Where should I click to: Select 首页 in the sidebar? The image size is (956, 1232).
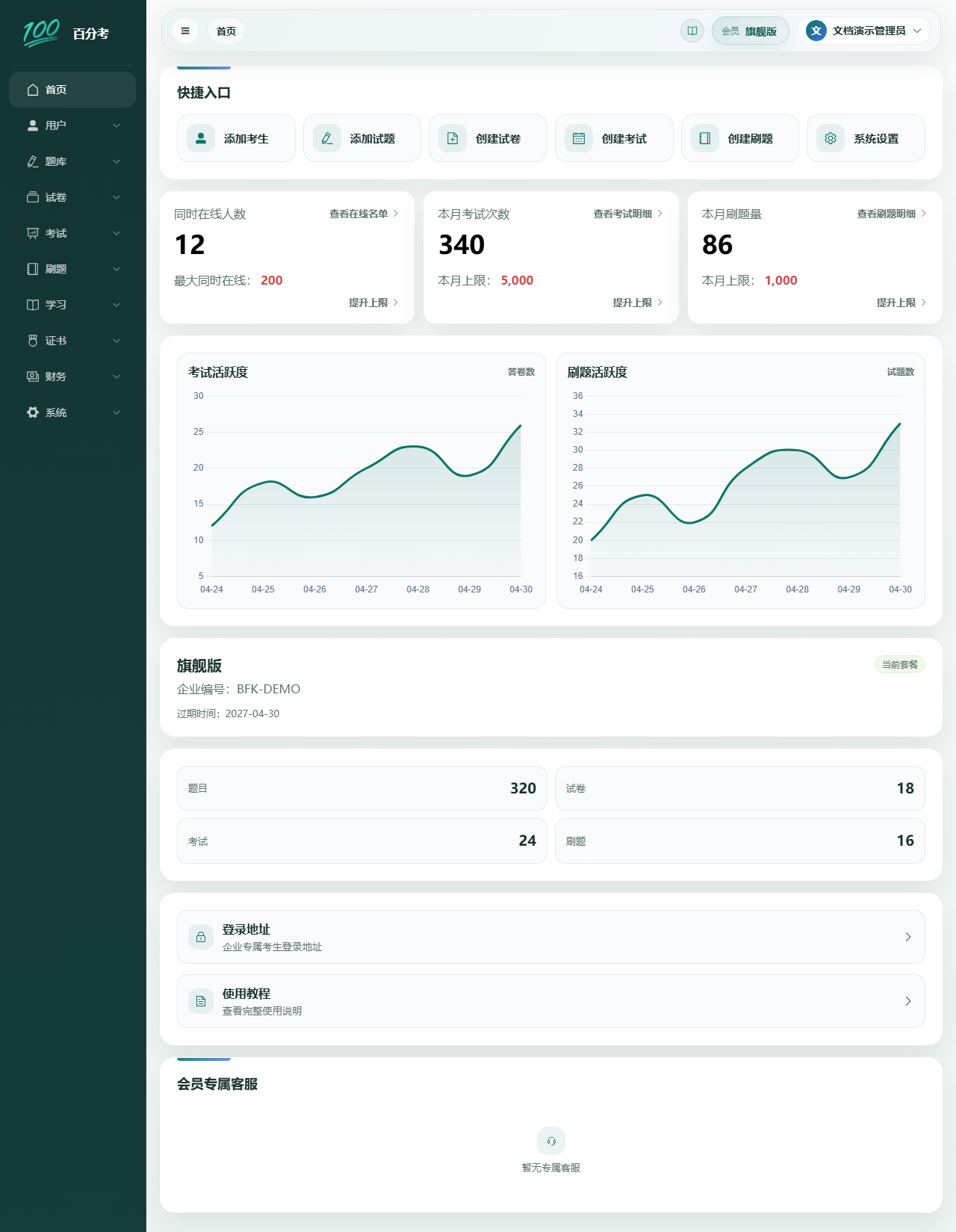pos(72,90)
